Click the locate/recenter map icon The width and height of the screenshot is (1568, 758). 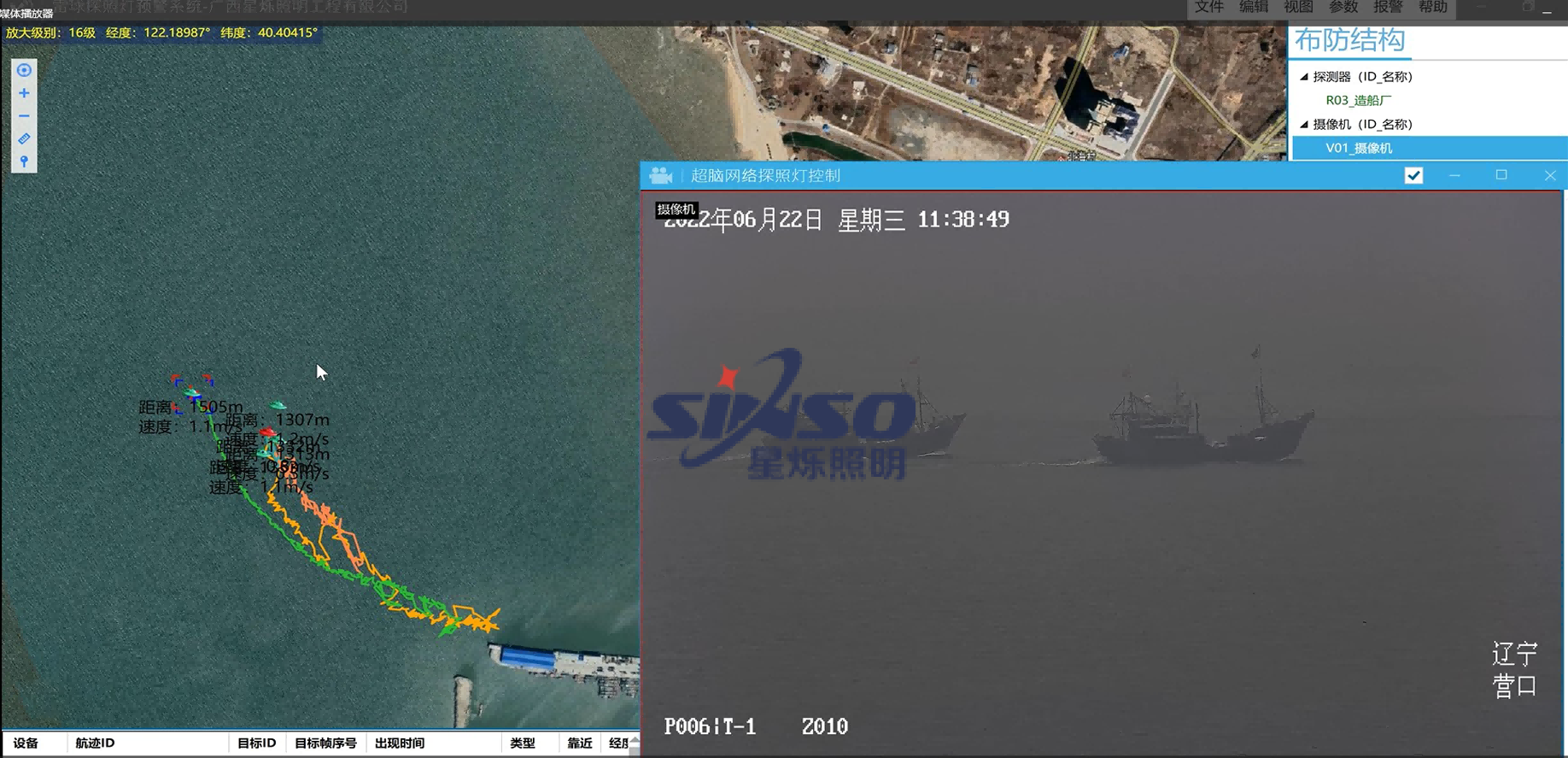click(x=24, y=70)
